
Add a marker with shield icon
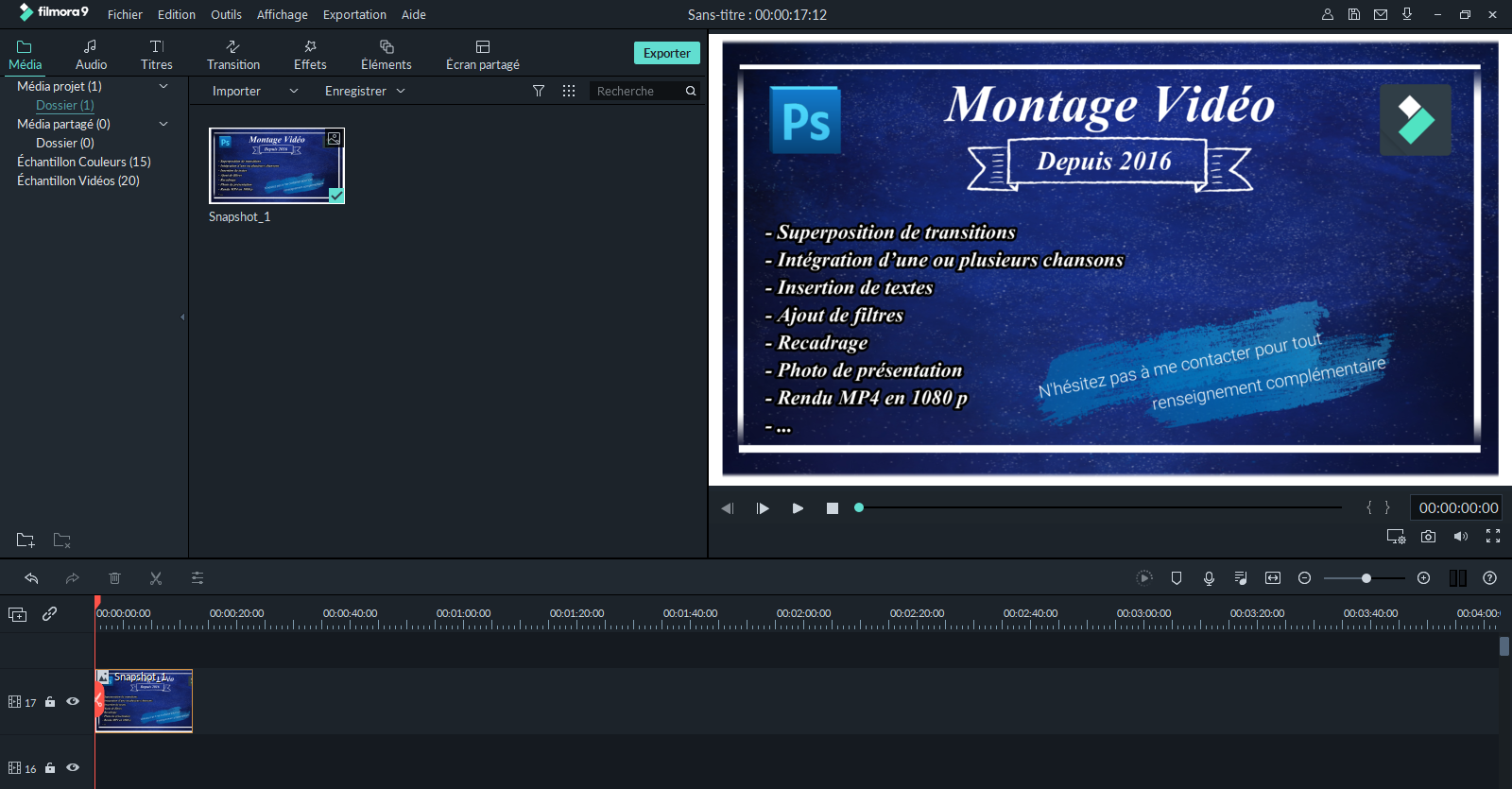[1177, 578]
